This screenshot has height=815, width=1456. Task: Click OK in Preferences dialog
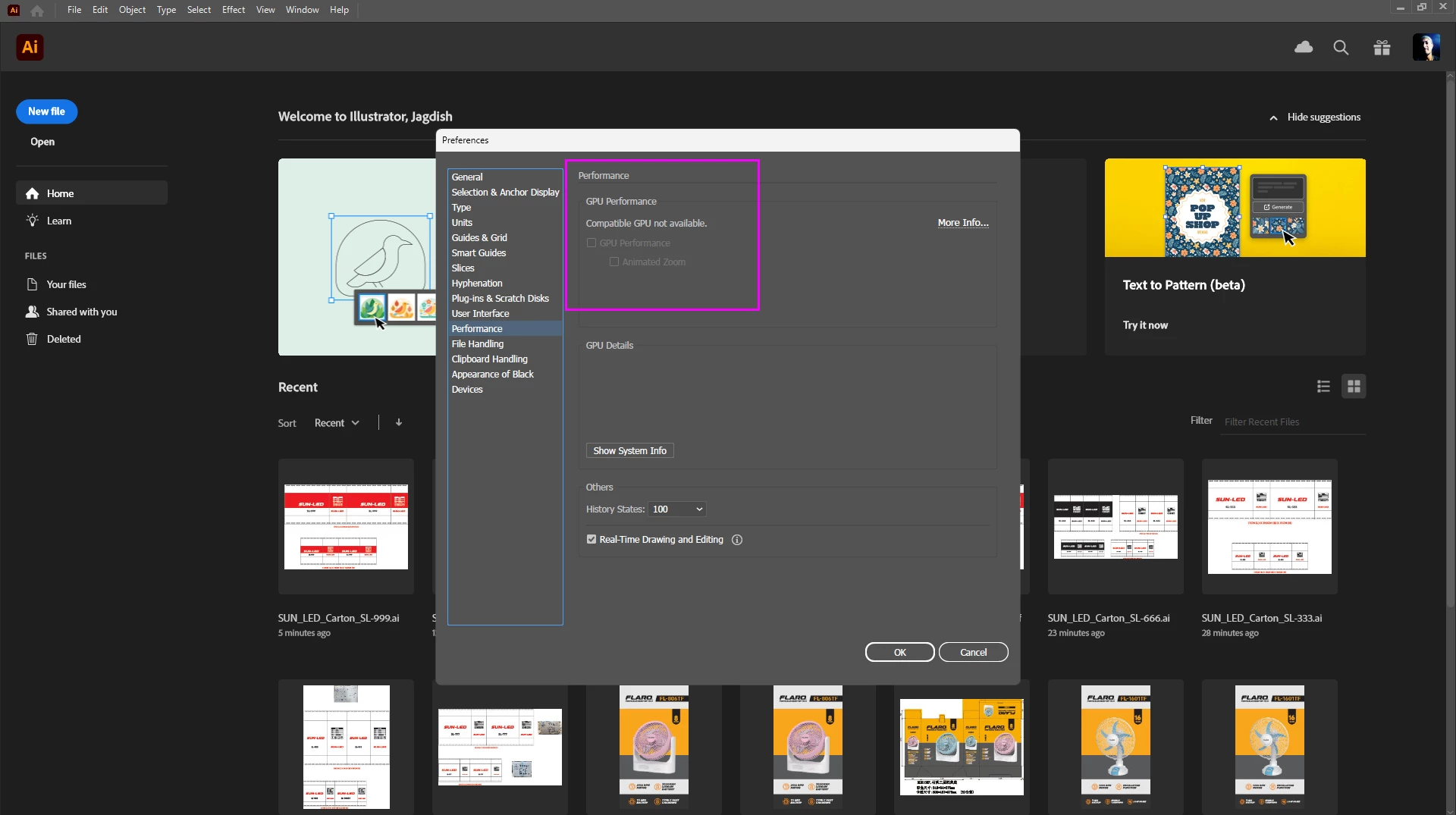click(899, 652)
